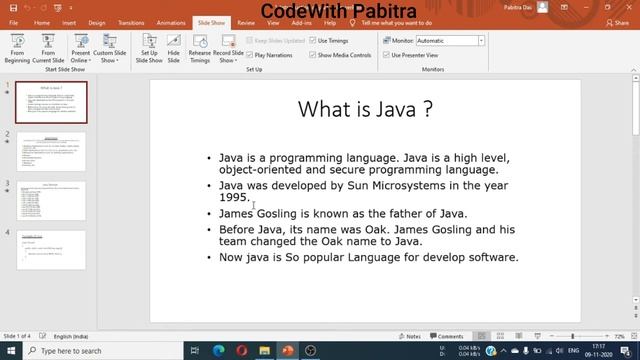Click the slide title What is Java ?
This screenshot has width=640, height=360.
pyautogui.click(x=365, y=109)
